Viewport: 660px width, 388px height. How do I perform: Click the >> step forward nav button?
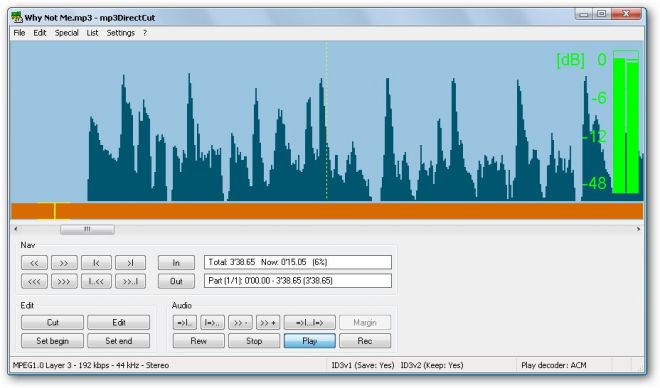click(64, 263)
